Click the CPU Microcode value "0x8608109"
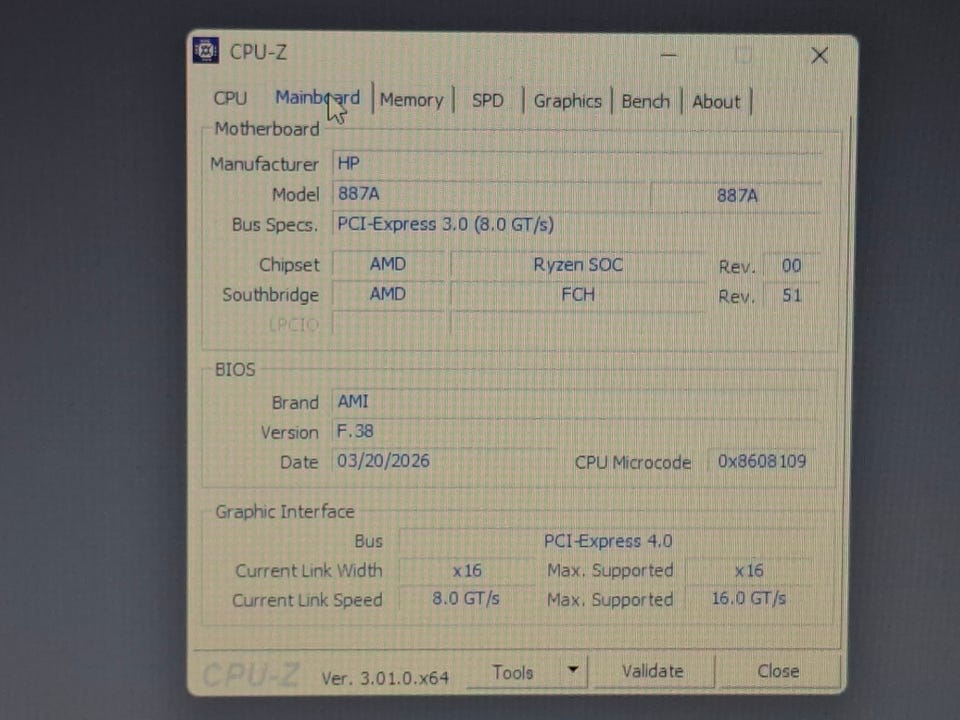 tap(762, 461)
